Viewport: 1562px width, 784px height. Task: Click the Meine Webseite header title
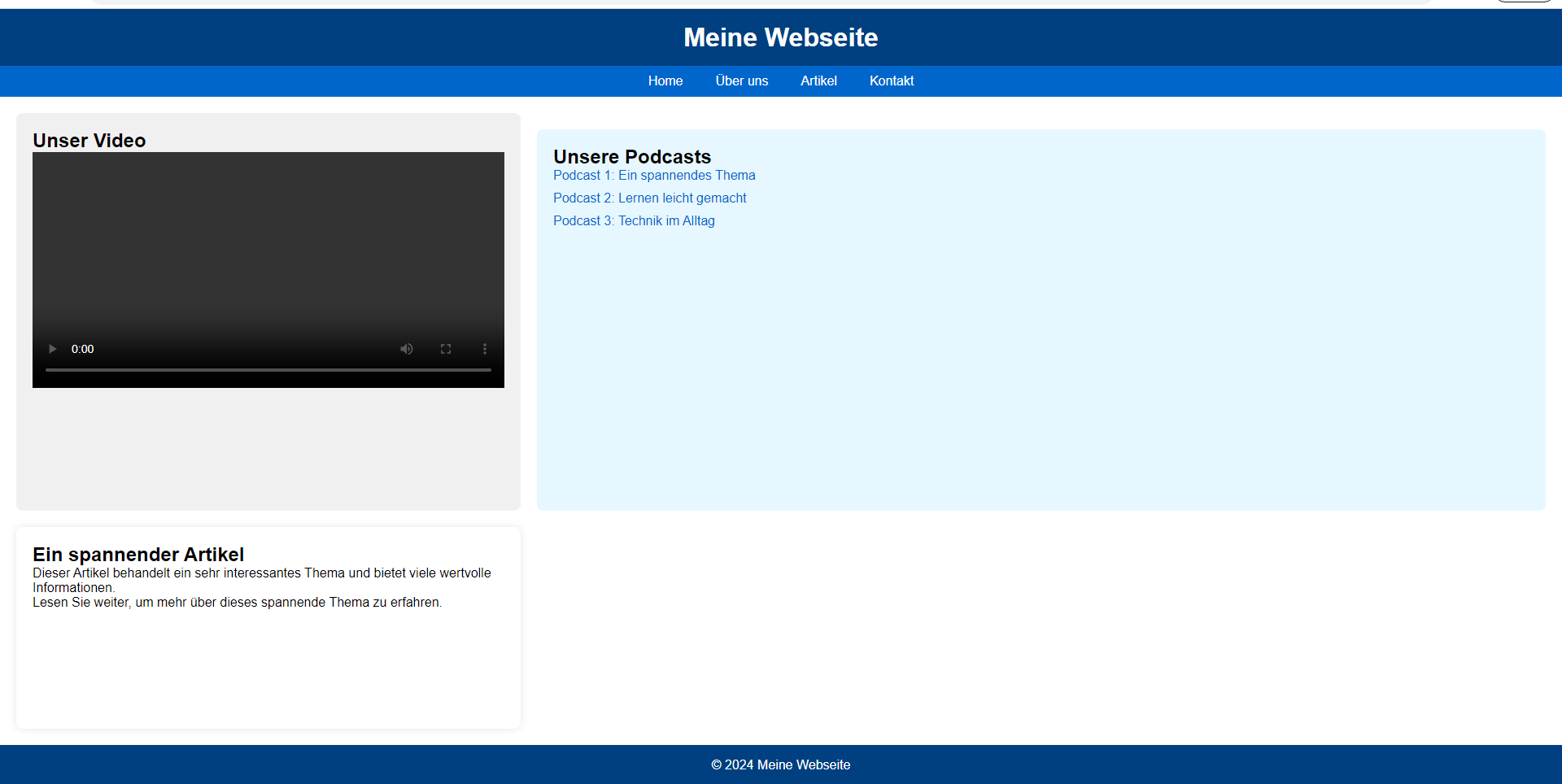tap(780, 37)
